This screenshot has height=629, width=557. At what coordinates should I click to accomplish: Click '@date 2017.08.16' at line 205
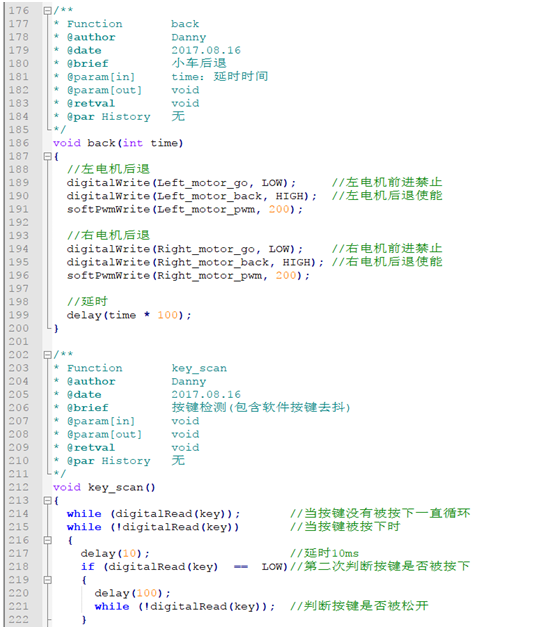coord(148,395)
